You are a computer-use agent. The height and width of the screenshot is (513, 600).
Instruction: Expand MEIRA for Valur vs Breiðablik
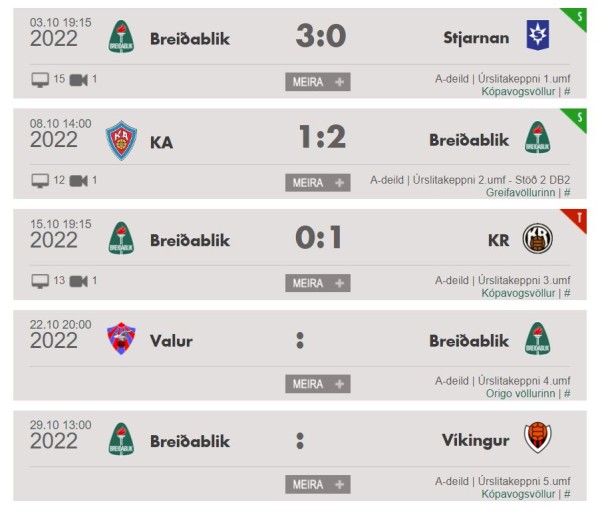click(318, 384)
